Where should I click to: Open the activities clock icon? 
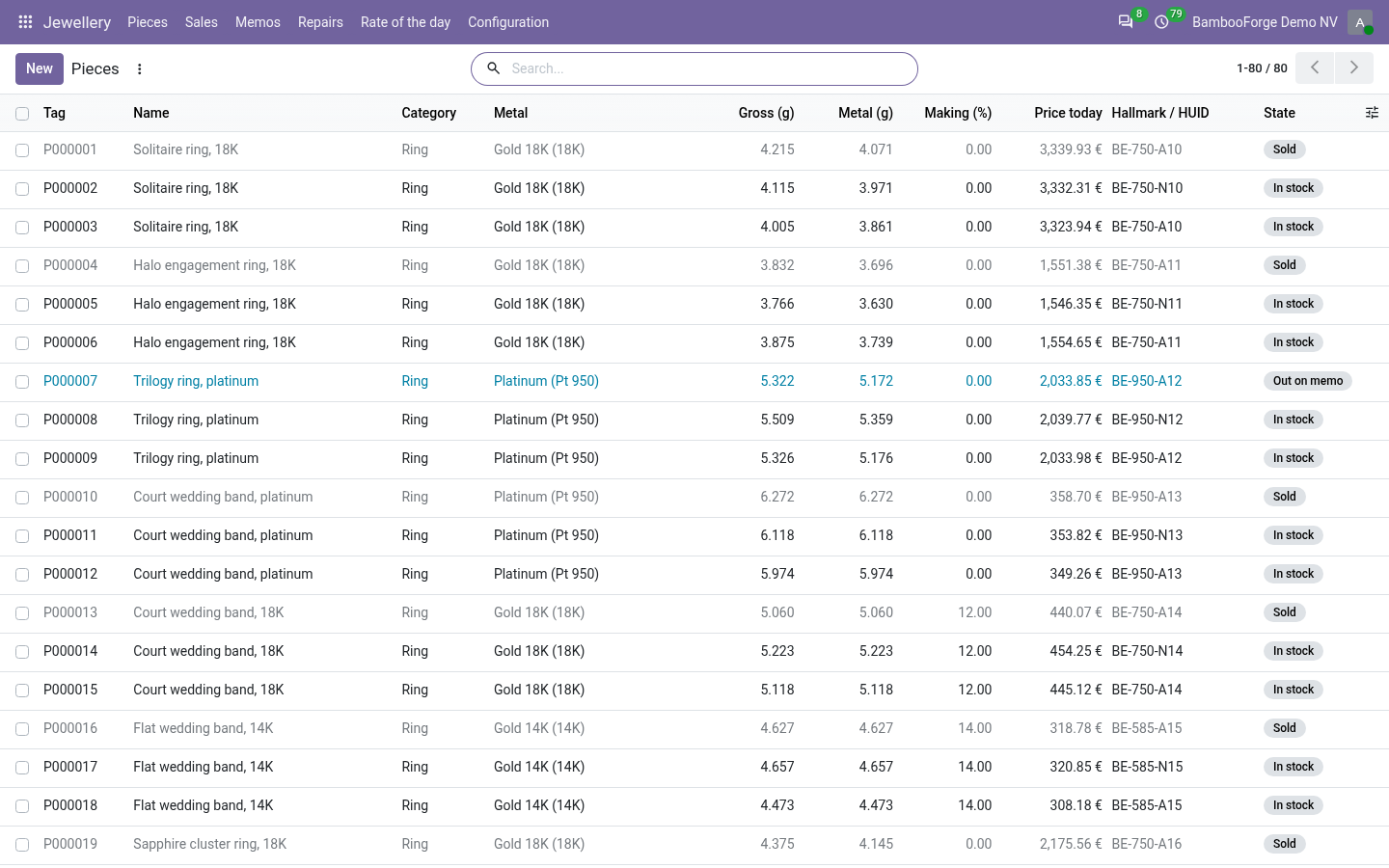click(x=1161, y=21)
